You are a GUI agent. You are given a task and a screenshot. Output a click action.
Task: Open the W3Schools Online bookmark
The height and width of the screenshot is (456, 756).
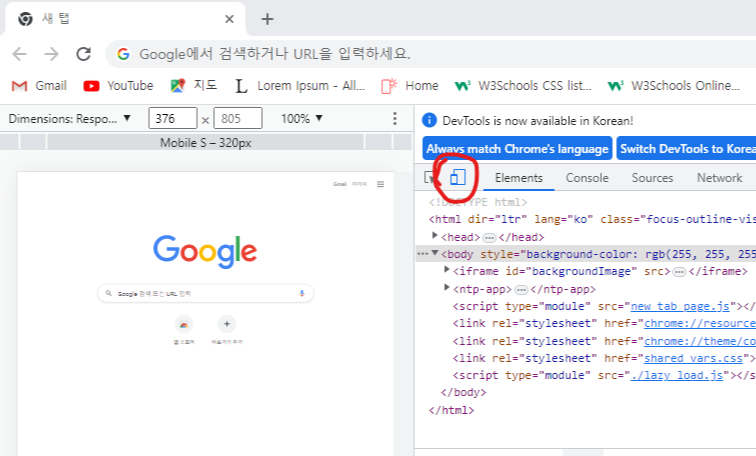674,86
